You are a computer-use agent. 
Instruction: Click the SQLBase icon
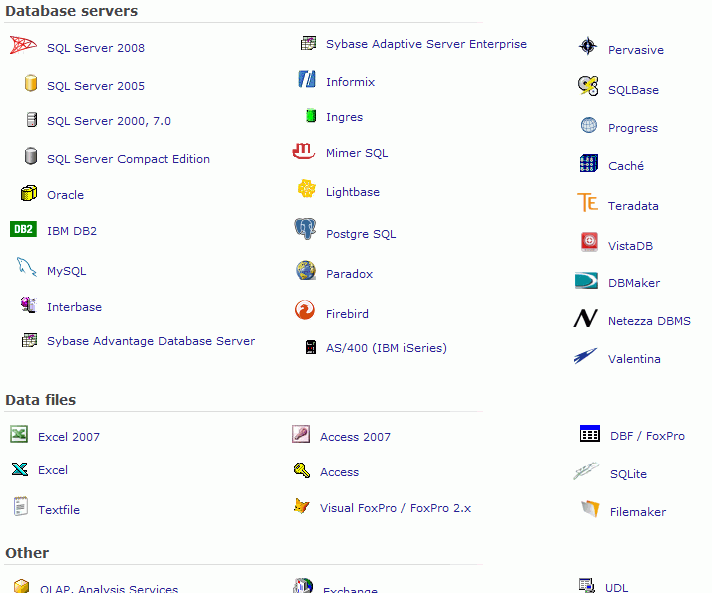[588, 86]
